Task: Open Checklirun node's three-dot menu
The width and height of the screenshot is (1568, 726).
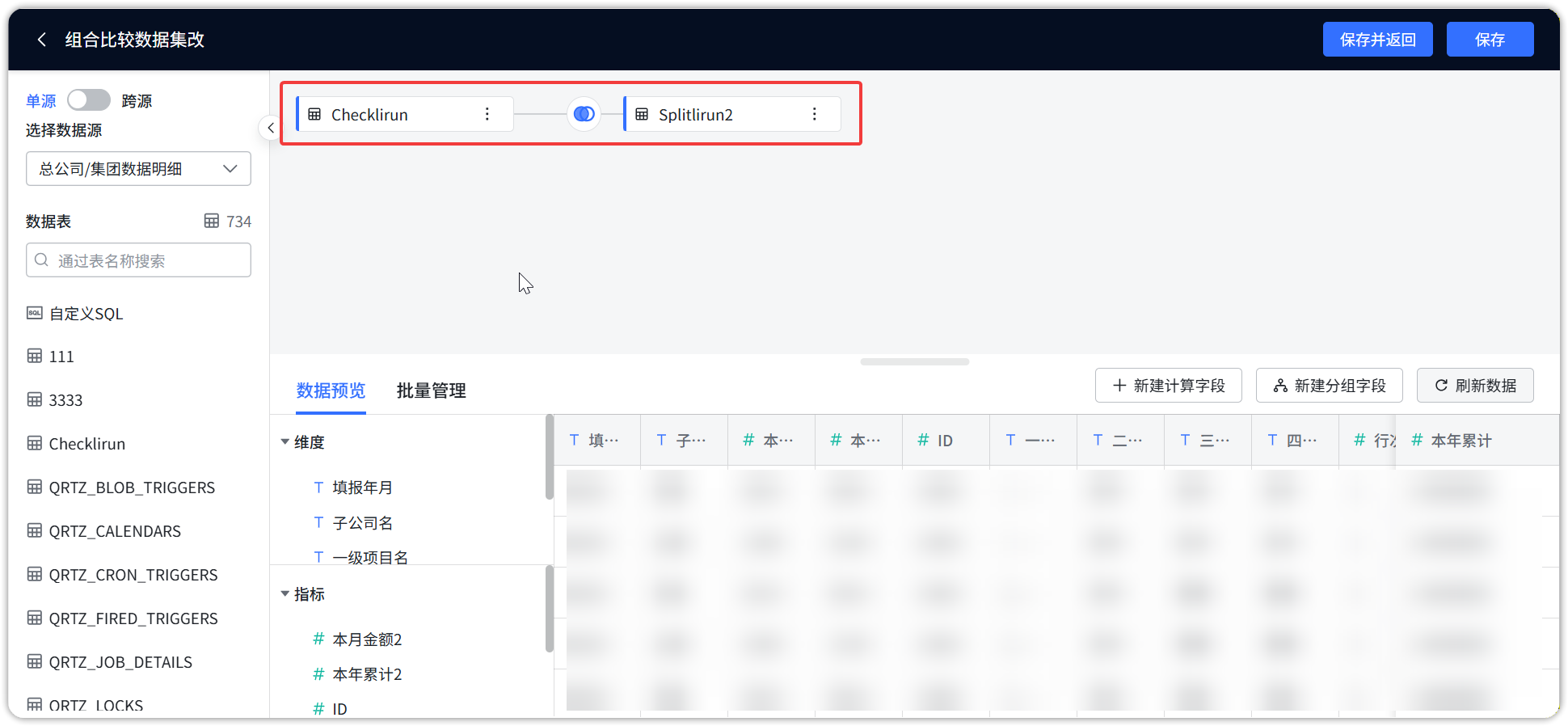Action: coord(487,114)
